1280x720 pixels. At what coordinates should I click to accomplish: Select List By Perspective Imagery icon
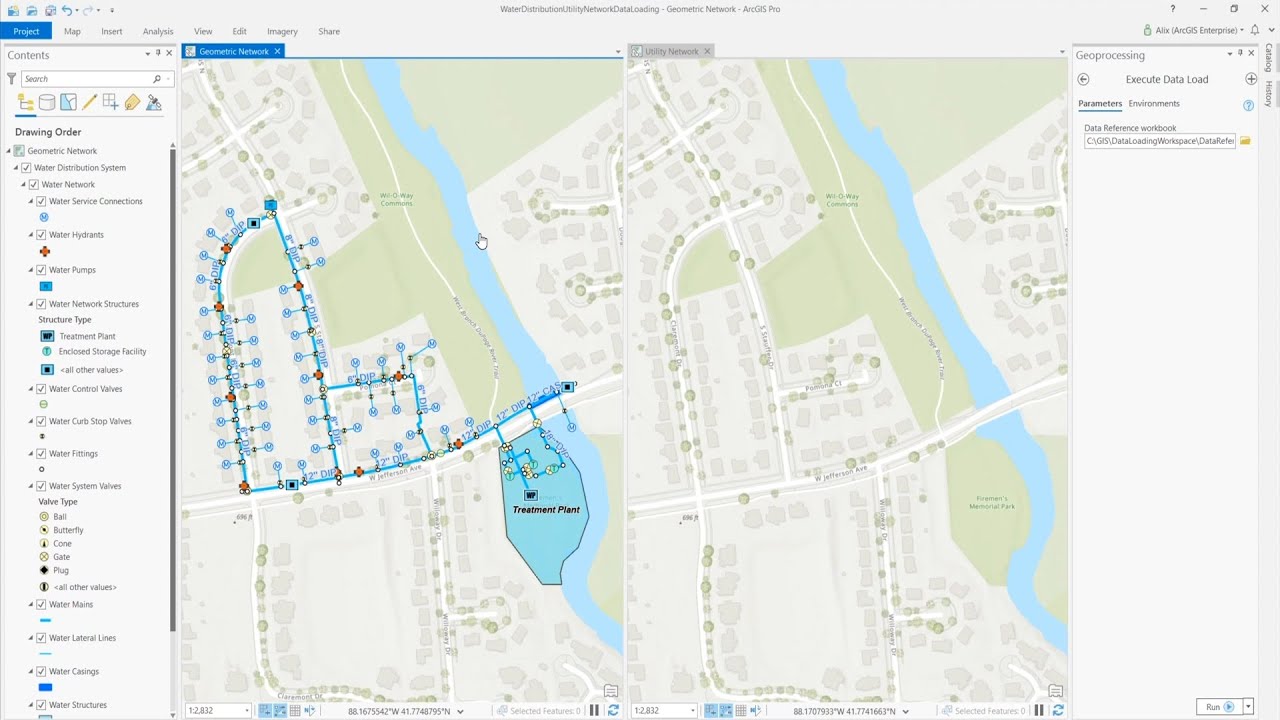154,102
